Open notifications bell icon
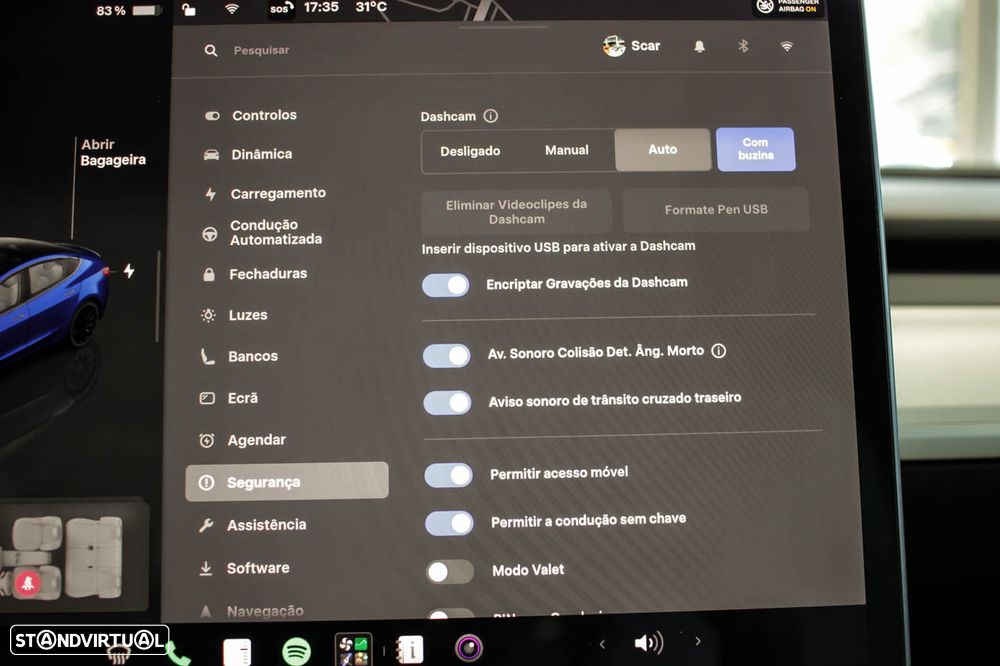The width and height of the screenshot is (1000, 666). point(700,47)
